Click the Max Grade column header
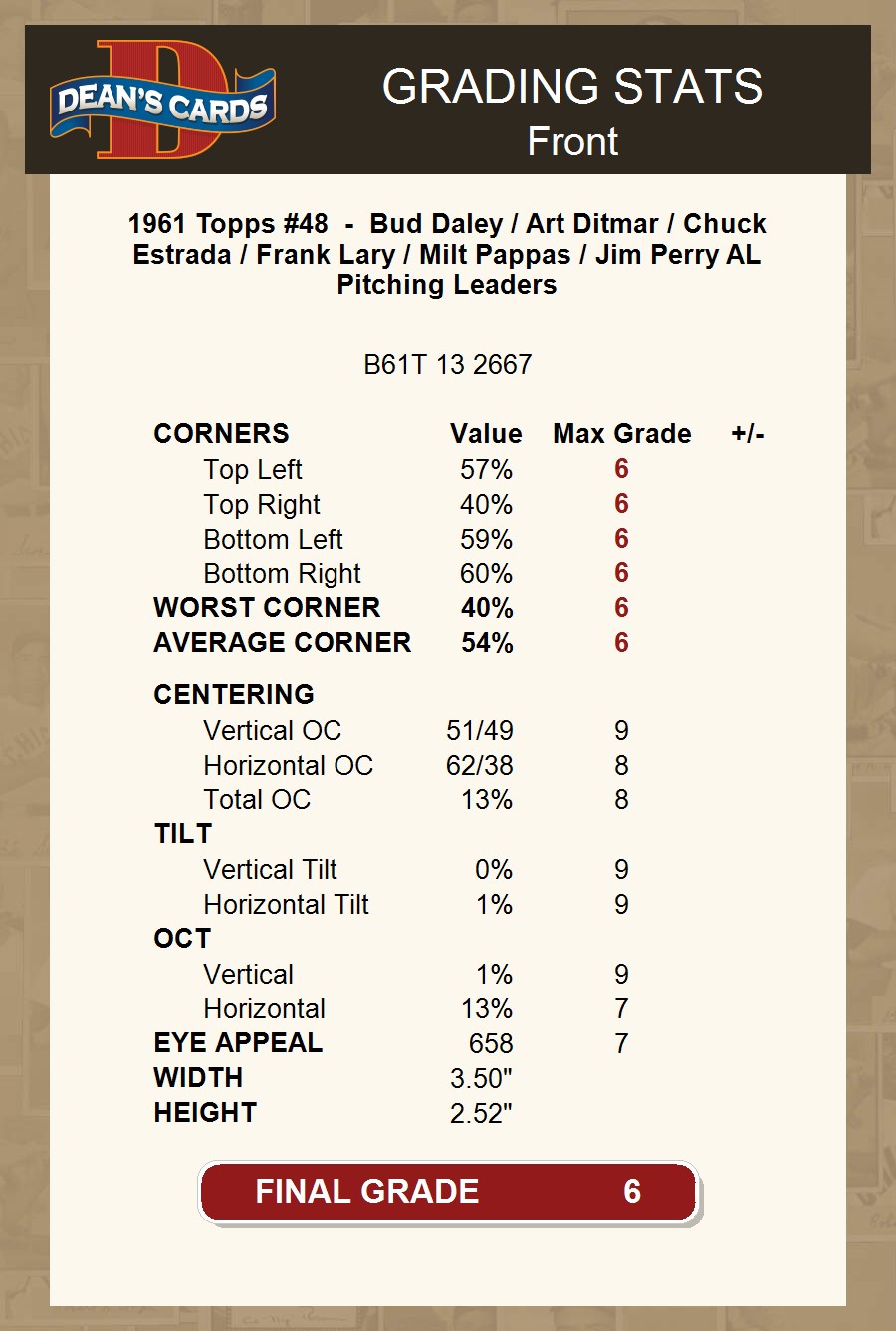The height and width of the screenshot is (1331, 896). [x=621, y=434]
